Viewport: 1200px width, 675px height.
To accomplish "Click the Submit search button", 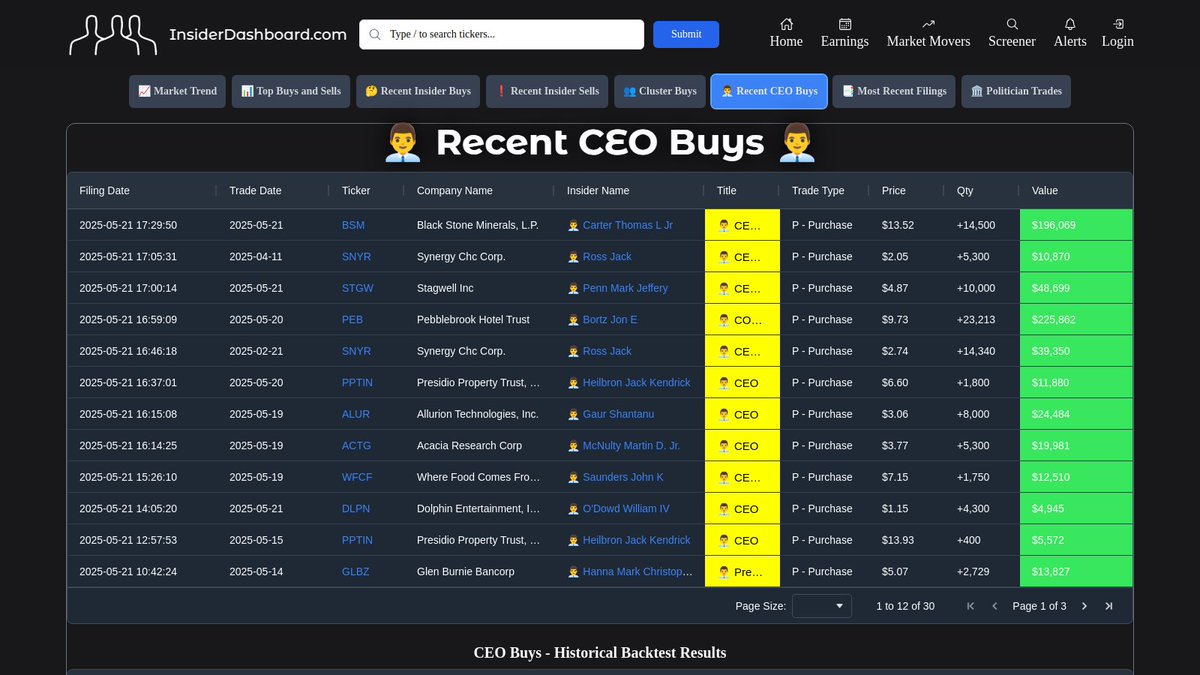I will (x=686, y=34).
